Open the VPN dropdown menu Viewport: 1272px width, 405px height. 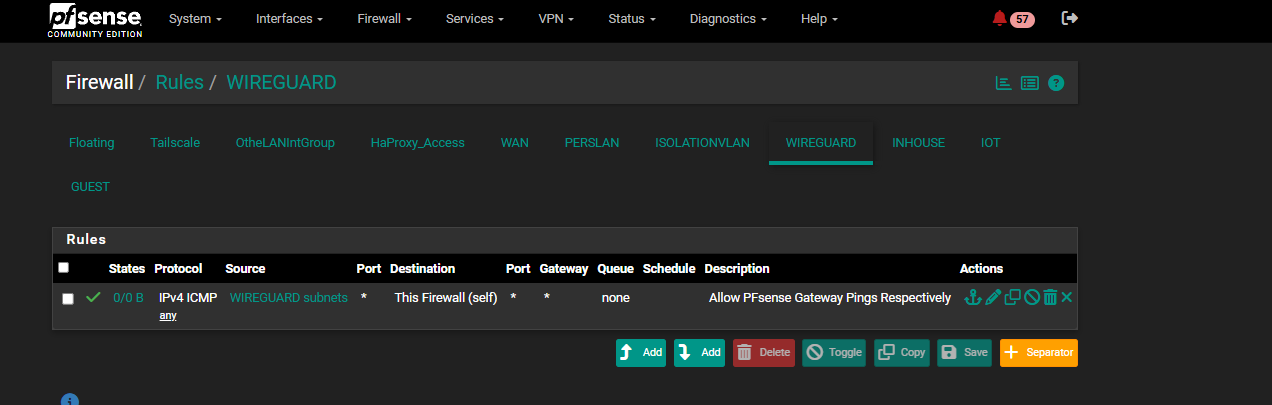pos(556,19)
